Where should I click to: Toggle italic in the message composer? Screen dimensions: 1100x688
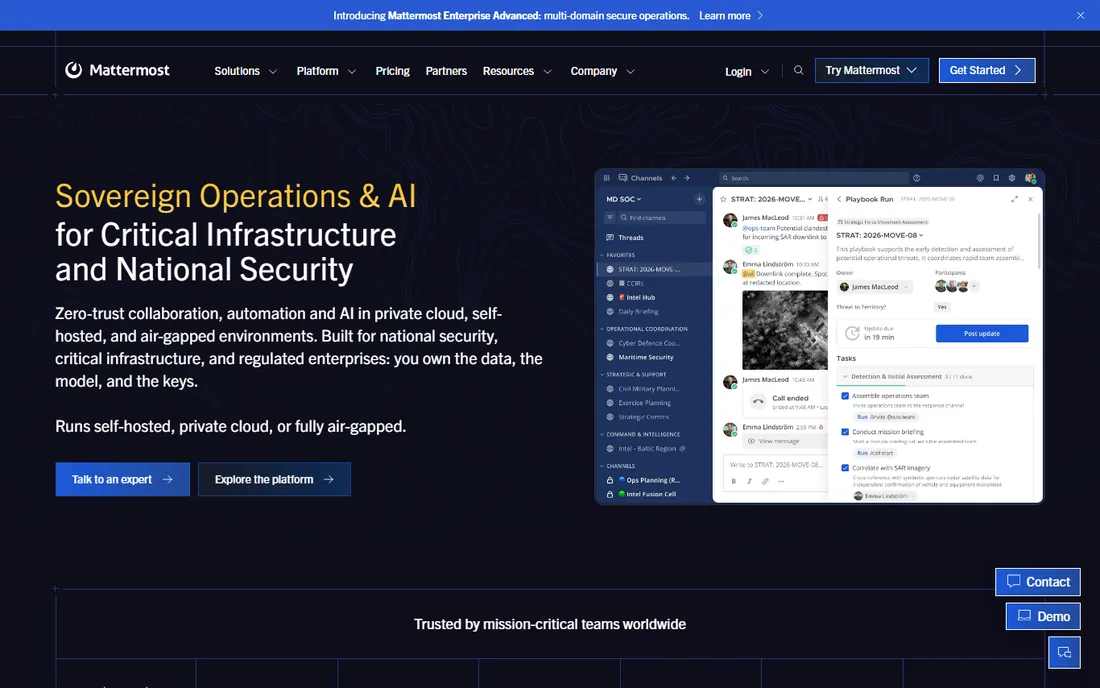click(749, 481)
